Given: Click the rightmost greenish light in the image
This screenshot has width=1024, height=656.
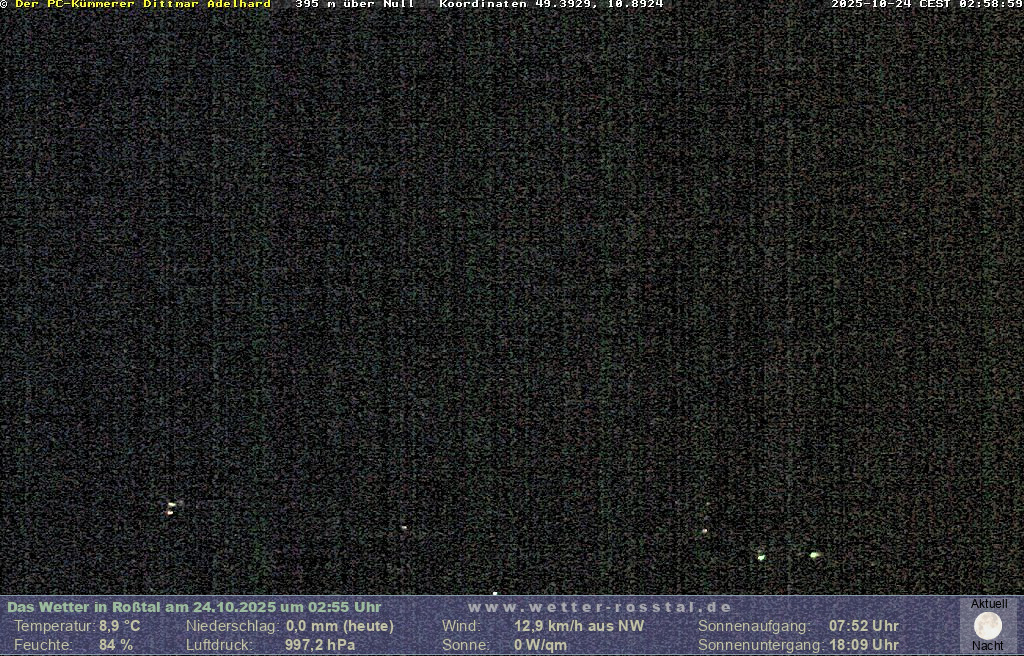Looking at the screenshot, I should (x=815, y=555).
